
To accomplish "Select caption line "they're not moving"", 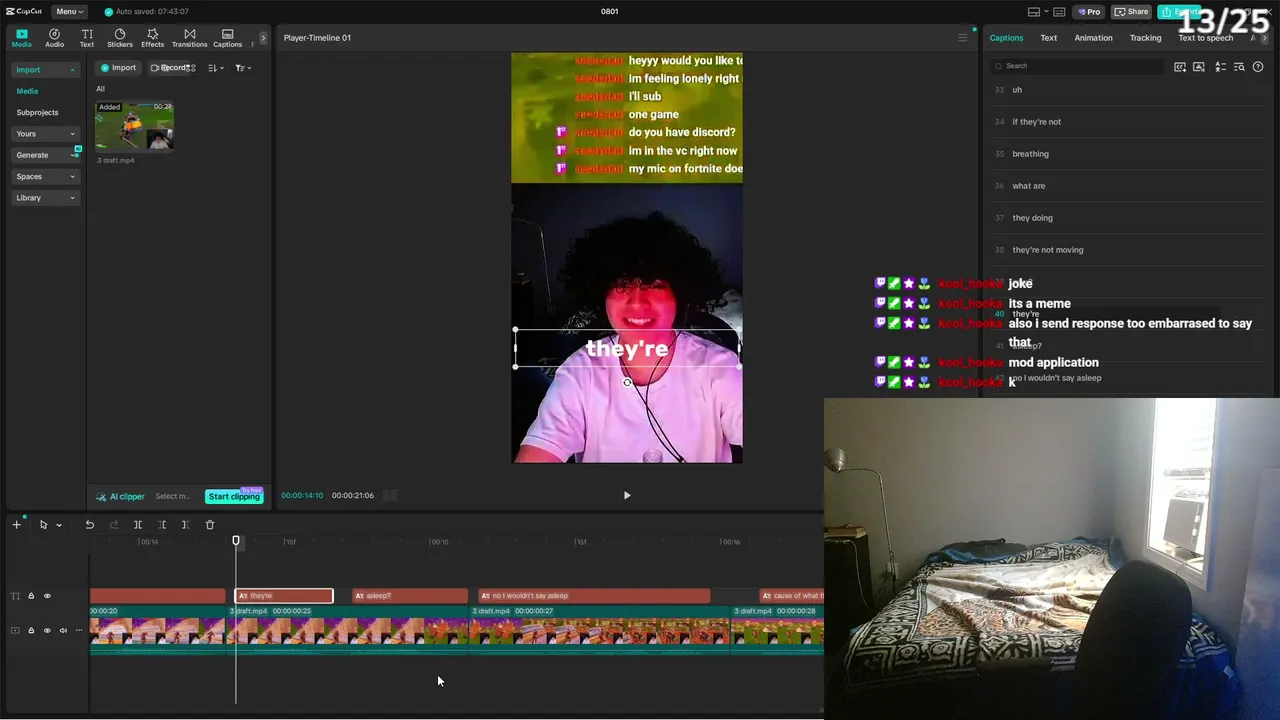I will point(1048,250).
